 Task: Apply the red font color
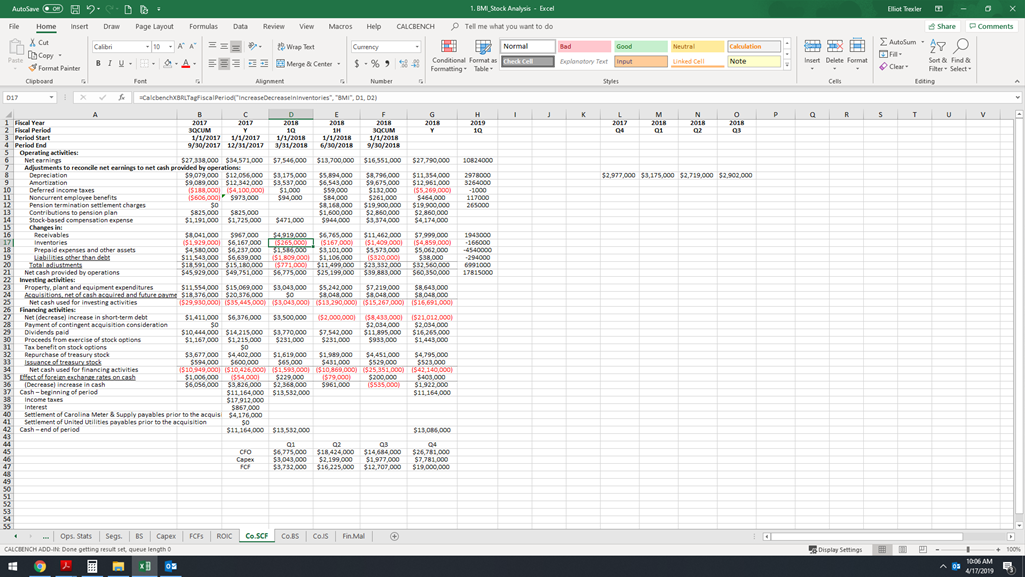click(186, 63)
